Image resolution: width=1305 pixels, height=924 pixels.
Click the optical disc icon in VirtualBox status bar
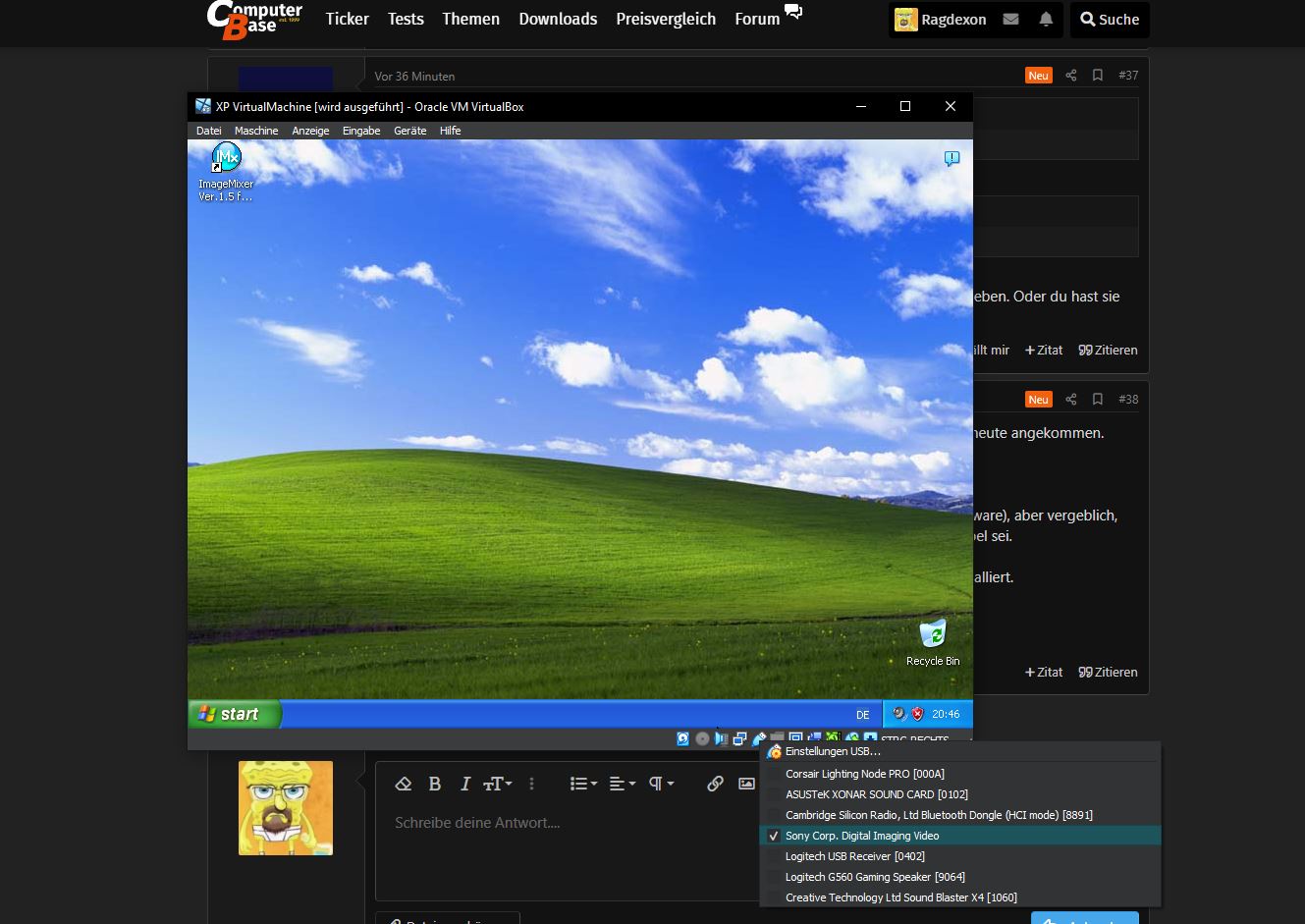click(702, 738)
